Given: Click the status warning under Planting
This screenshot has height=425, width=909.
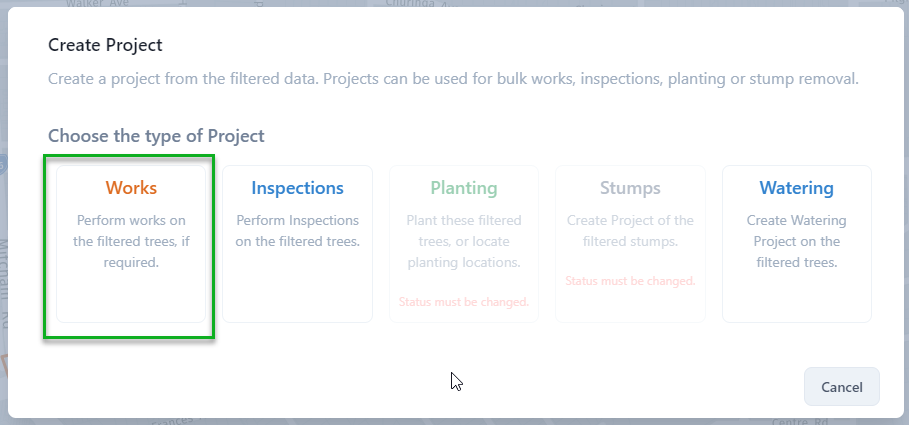Looking at the screenshot, I should 464,301.
